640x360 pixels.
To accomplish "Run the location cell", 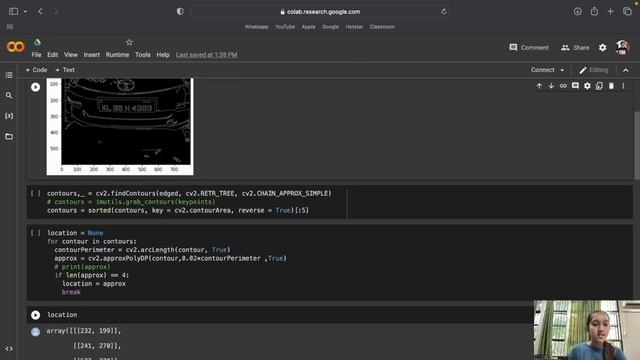I will click(36, 315).
